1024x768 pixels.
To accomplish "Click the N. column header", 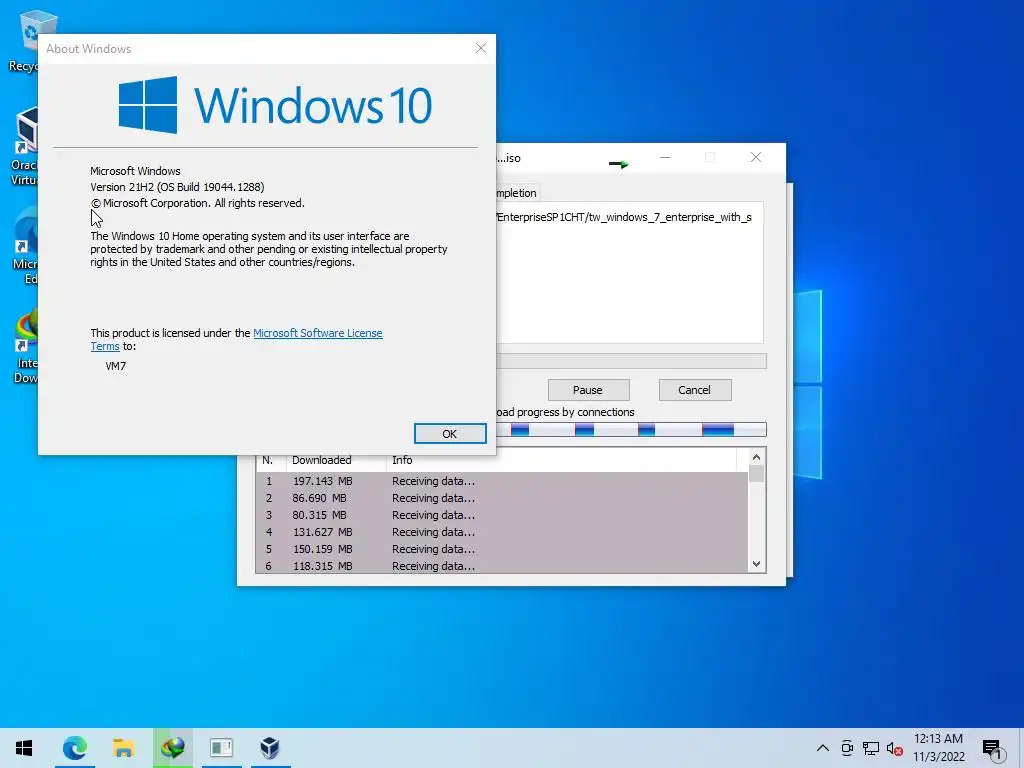I will click(271, 460).
